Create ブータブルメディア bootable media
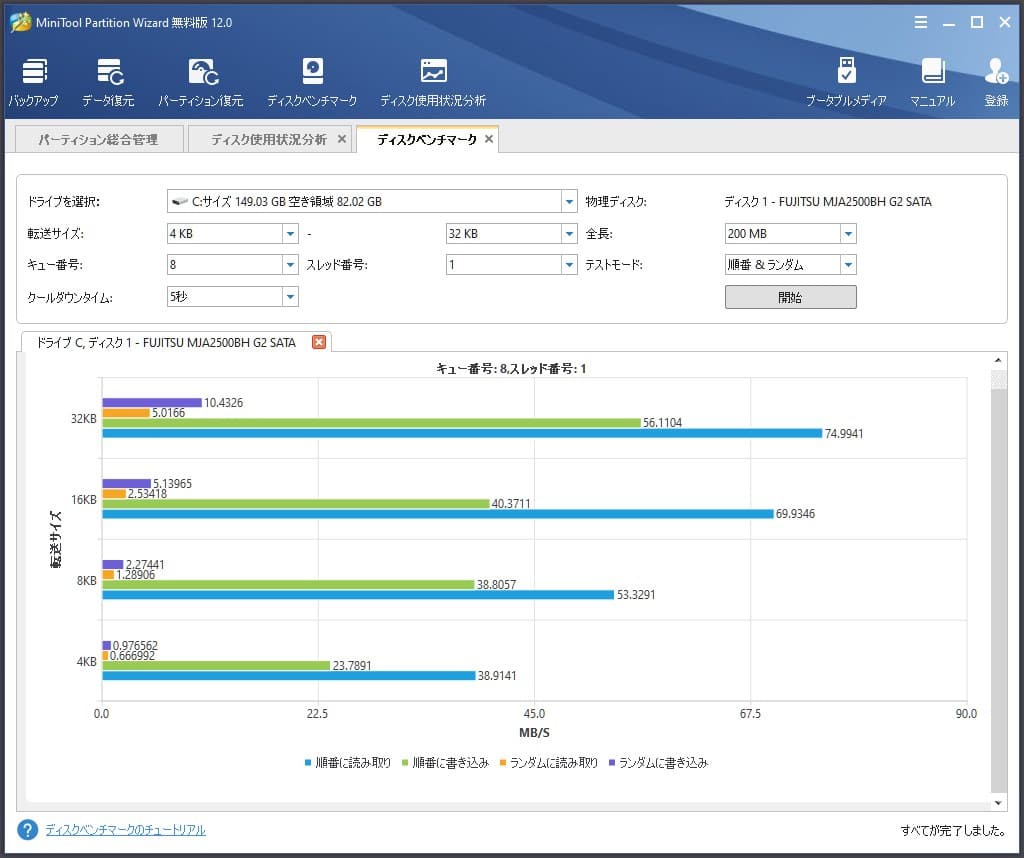The image size is (1024, 858). (846, 82)
